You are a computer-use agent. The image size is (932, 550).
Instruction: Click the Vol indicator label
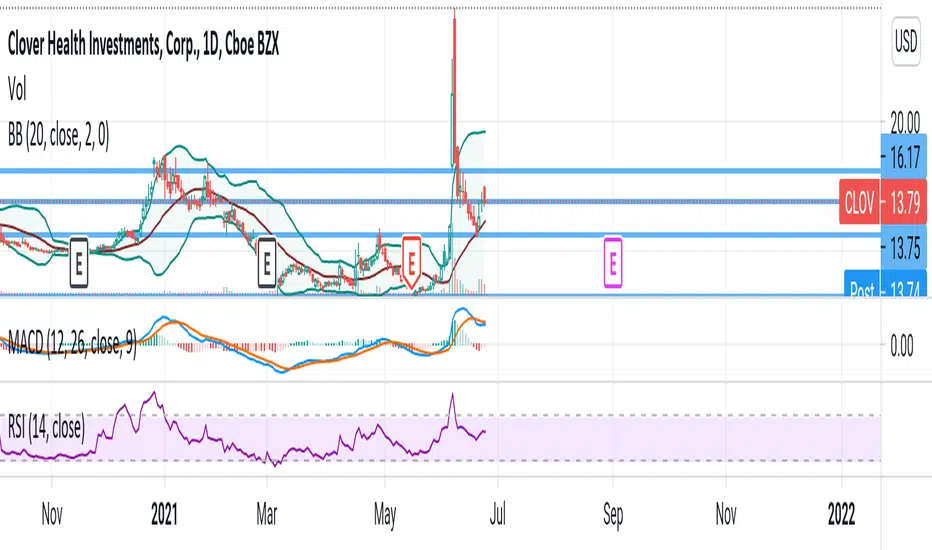coord(17,90)
